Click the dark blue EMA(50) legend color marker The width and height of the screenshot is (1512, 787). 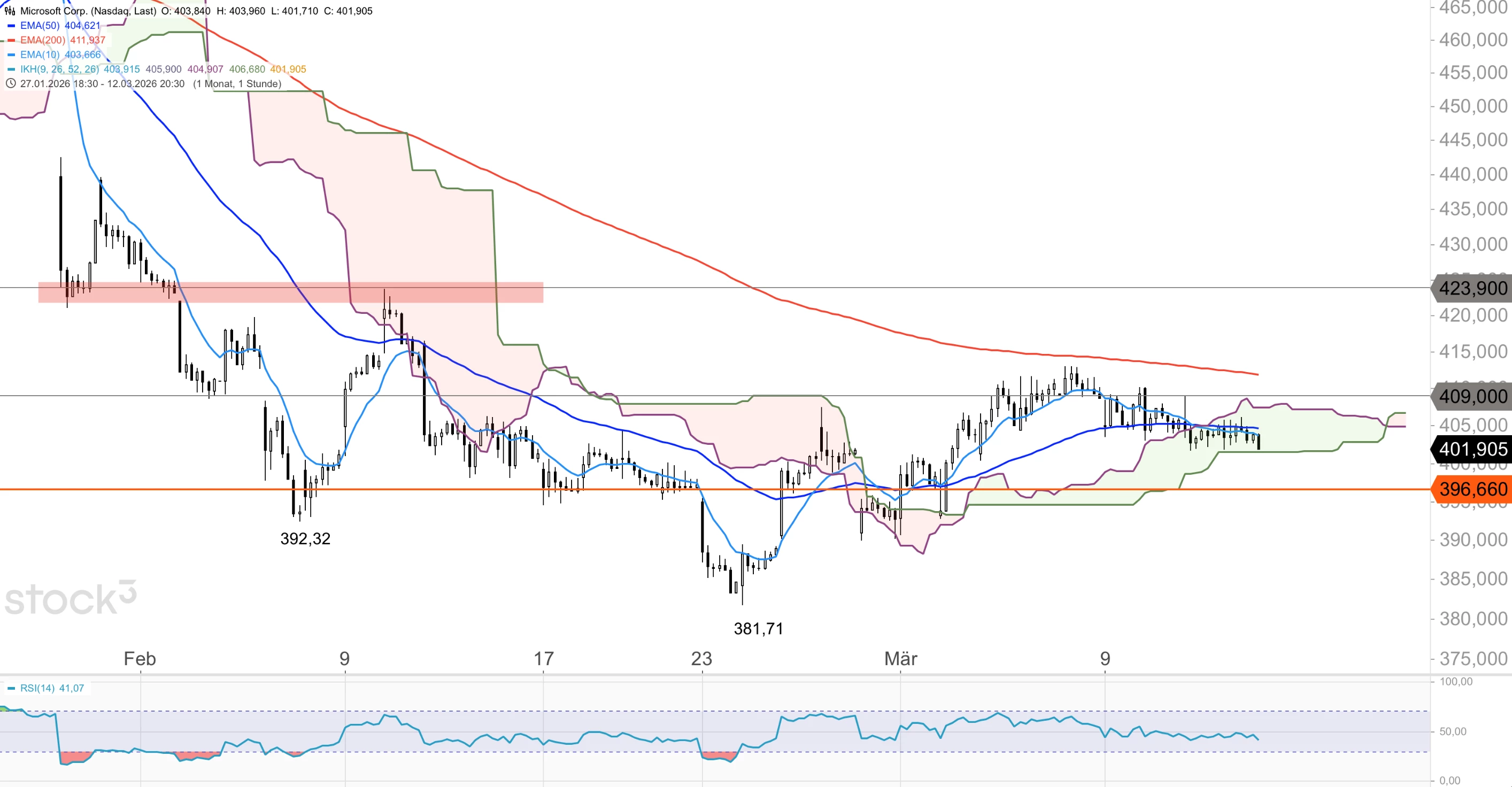click(x=11, y=26)
